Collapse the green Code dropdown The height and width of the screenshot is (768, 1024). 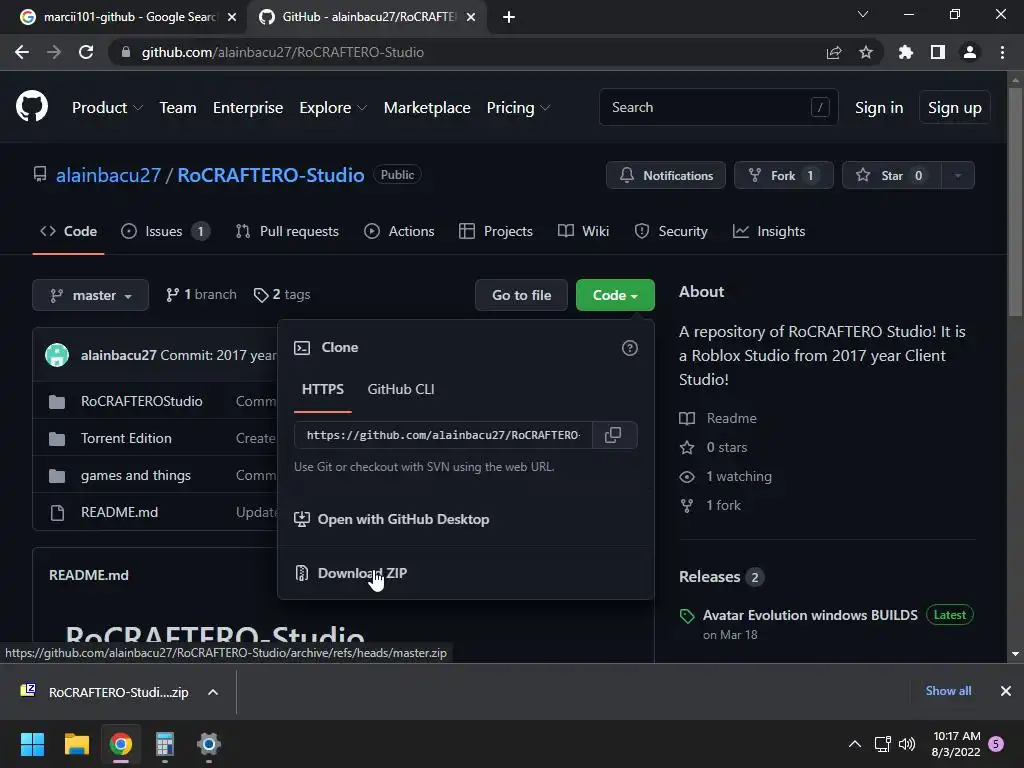click(x=615, y=295)
